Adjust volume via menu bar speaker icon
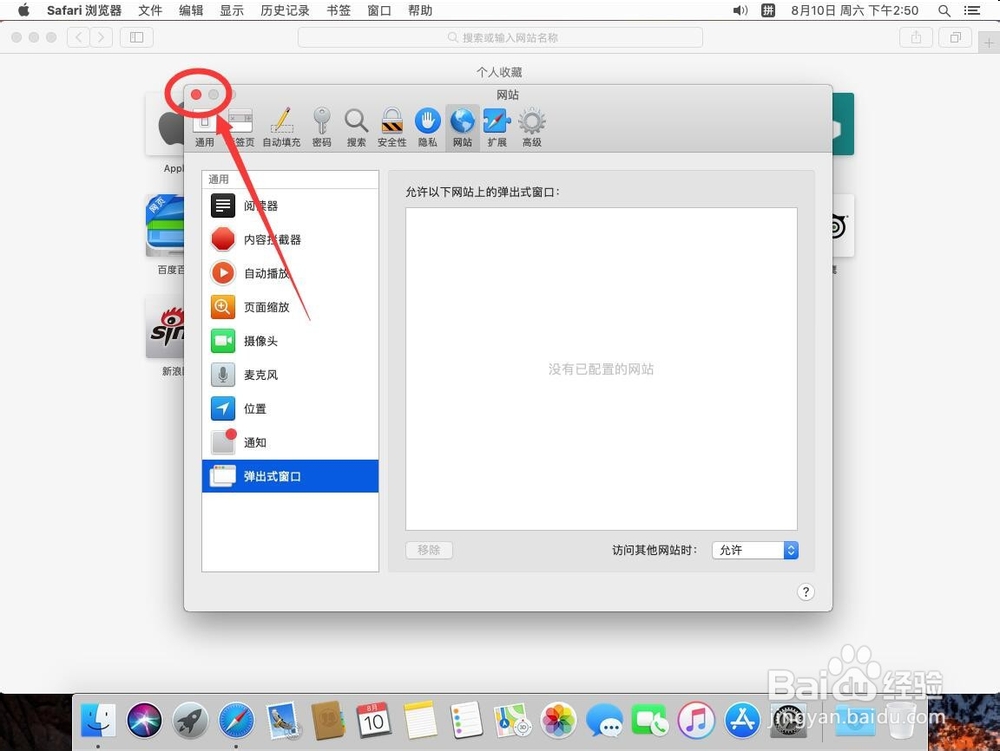Image resolution: width=1000 pixels, height=751 pixels. (740, 11)
